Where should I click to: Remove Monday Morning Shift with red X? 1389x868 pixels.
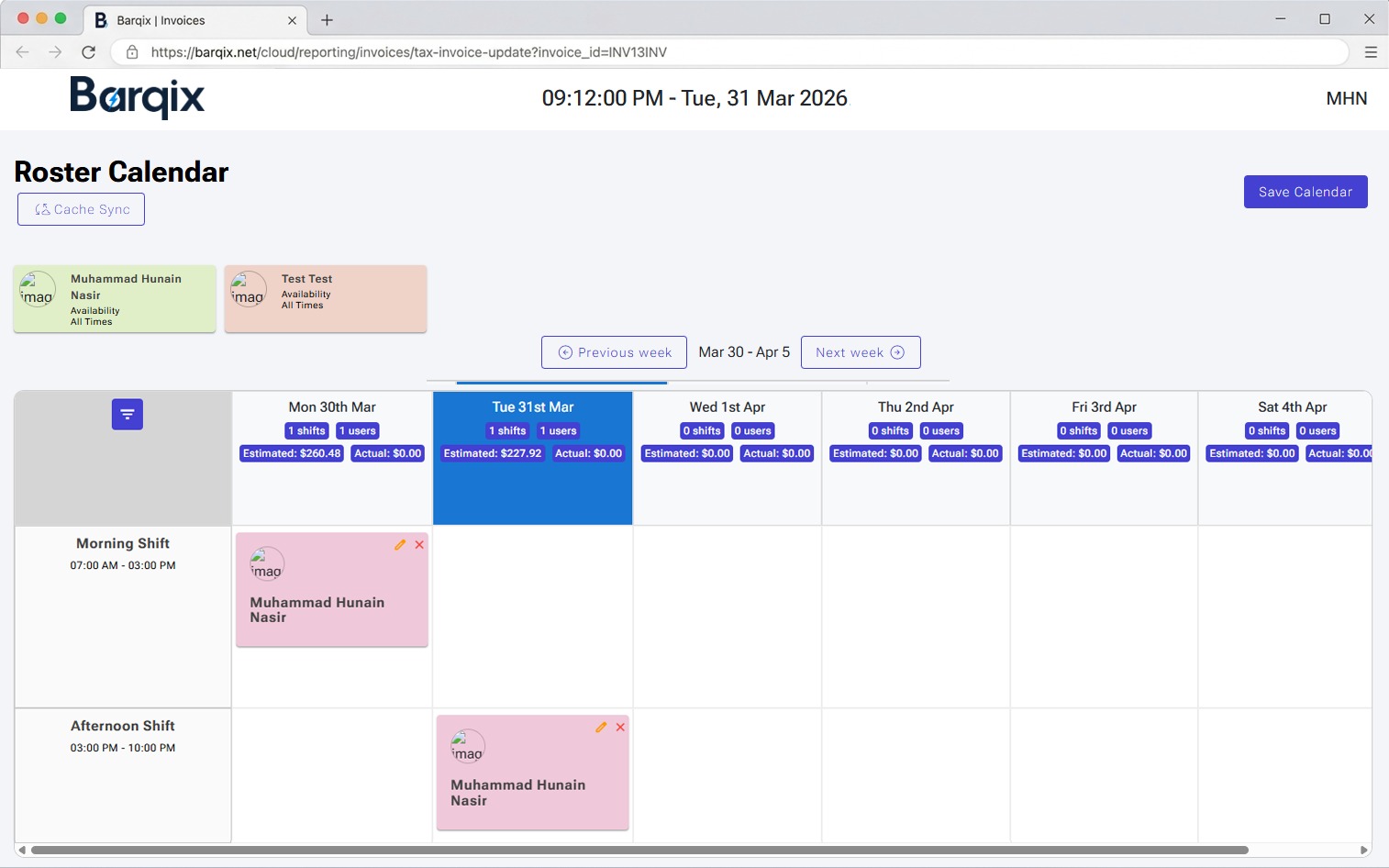pyautogui.click(x=419, y=545)
